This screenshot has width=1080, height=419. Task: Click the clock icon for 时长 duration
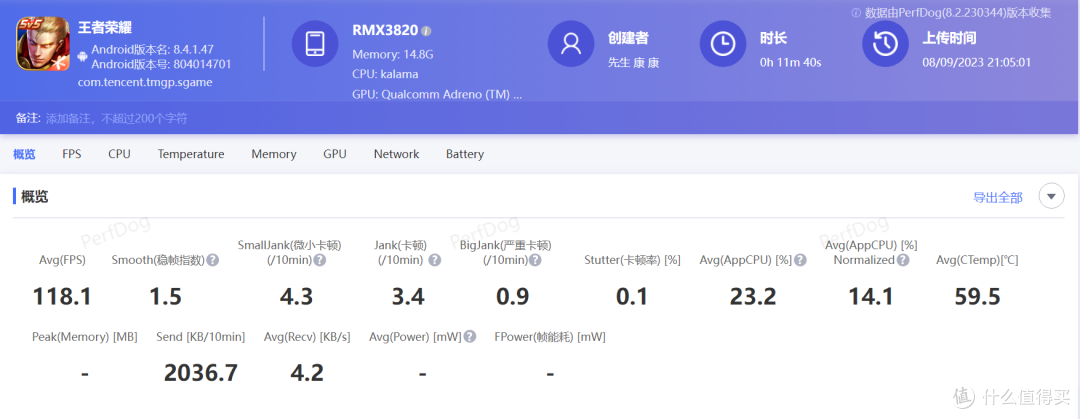723,43
